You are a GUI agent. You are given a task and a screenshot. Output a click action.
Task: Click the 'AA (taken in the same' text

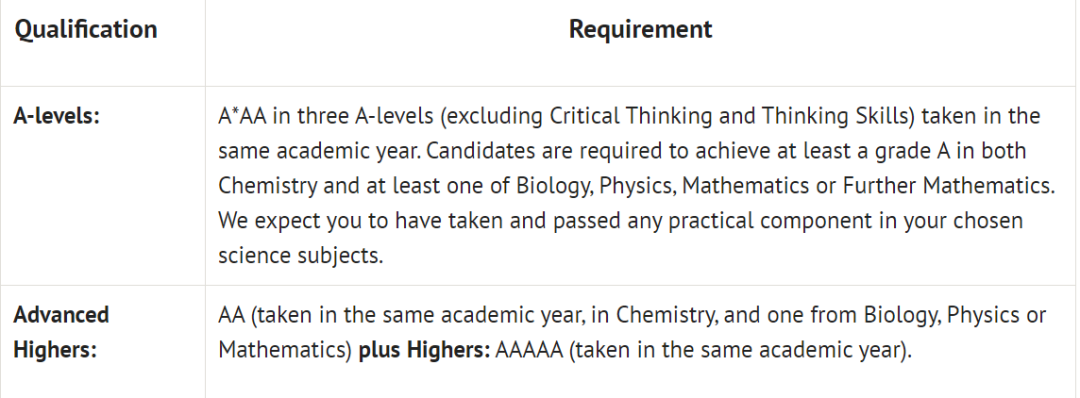point(327,315)
